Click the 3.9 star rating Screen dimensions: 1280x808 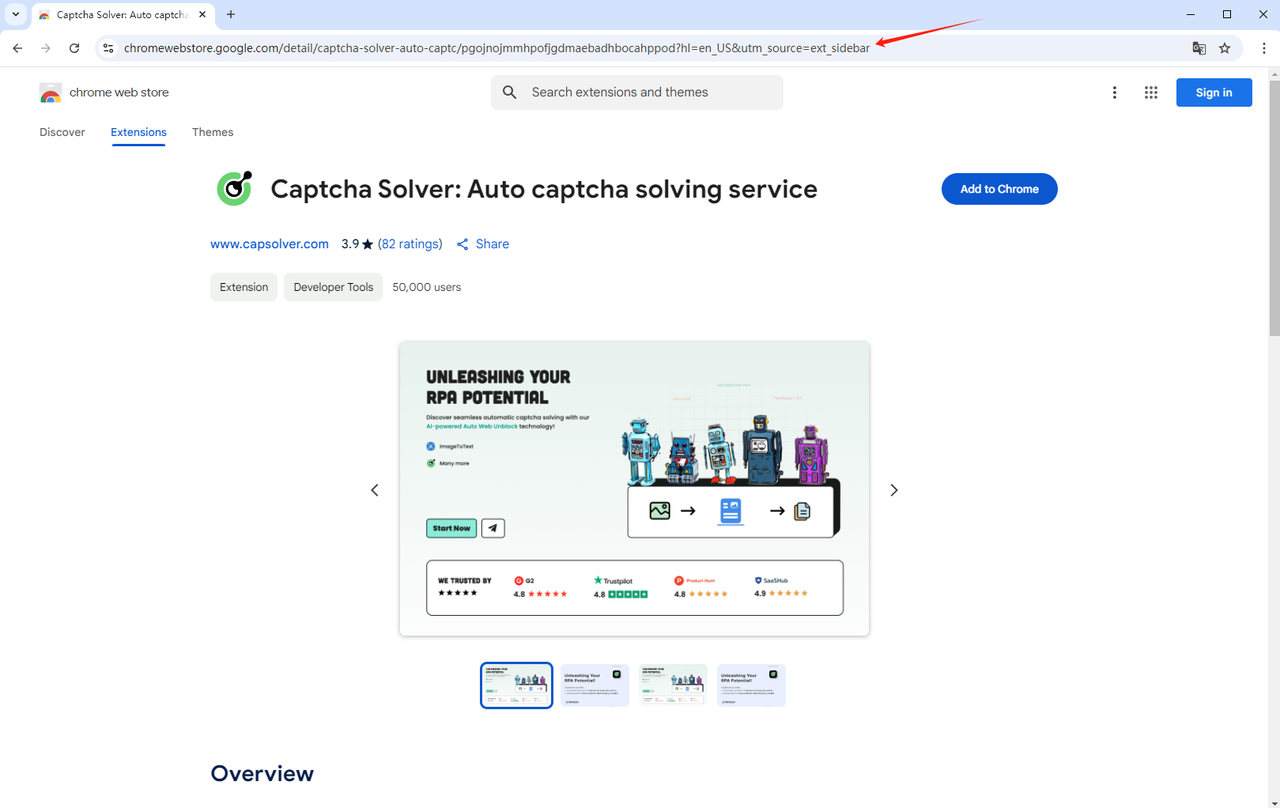pyautogui.click(x=357, y=244)
